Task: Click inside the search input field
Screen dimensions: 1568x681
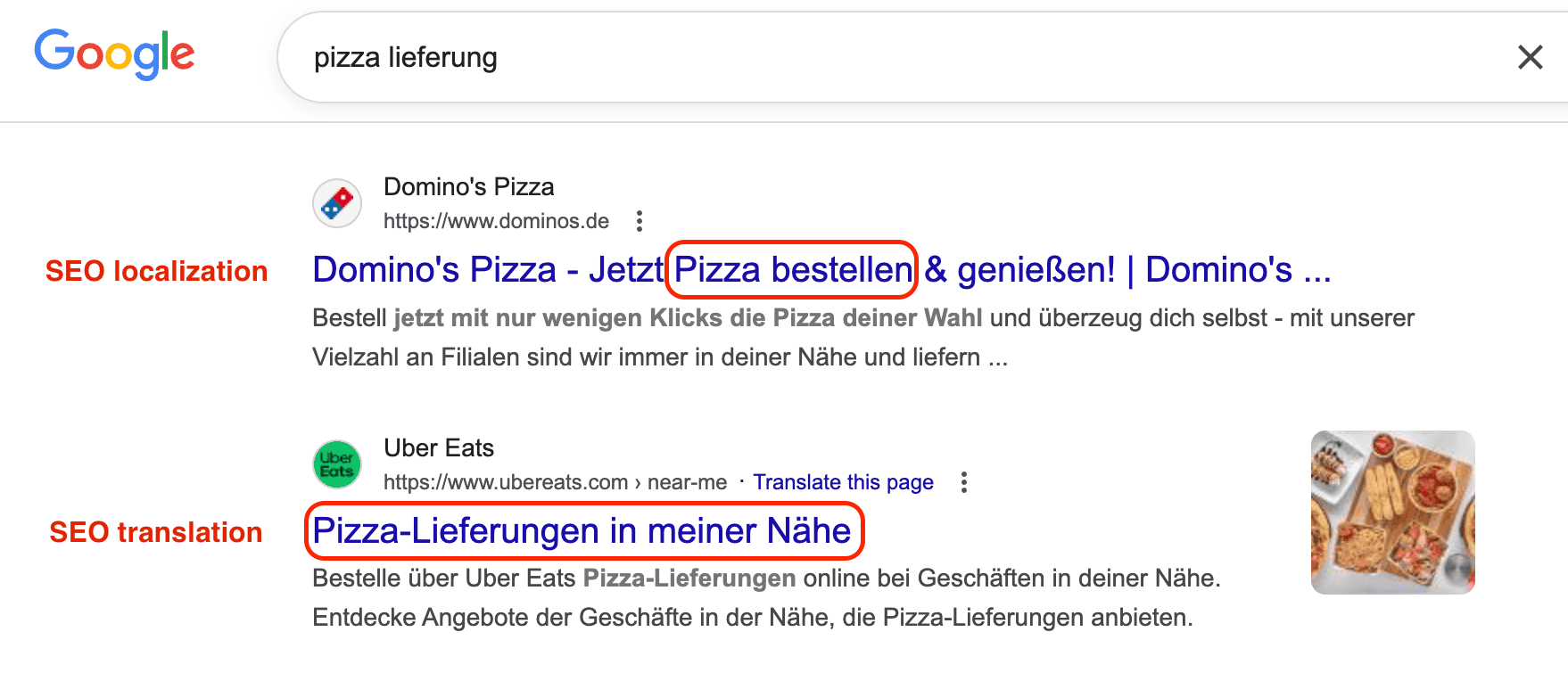Action: click(803, 56)
